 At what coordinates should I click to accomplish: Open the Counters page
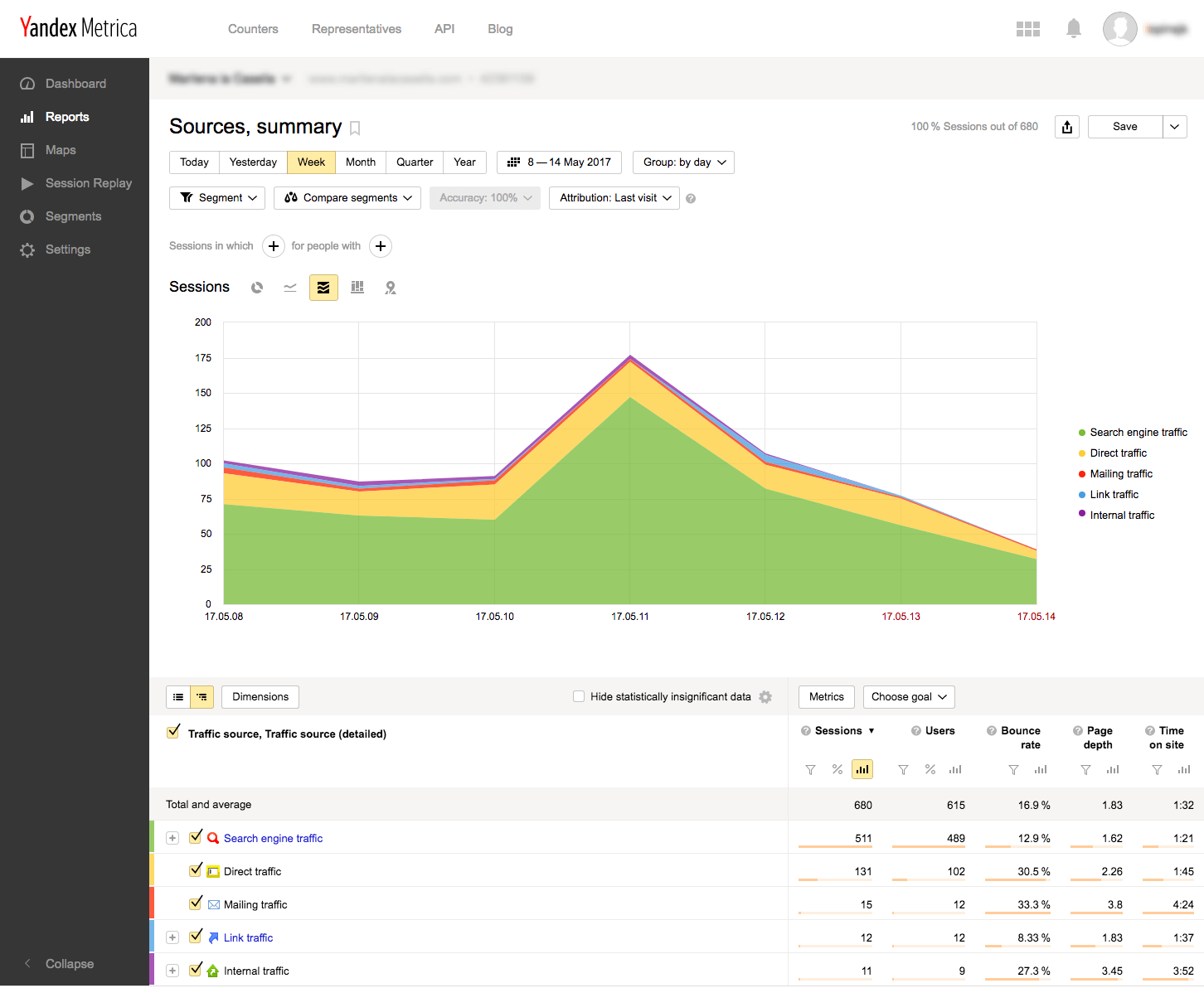coord(253,29)
